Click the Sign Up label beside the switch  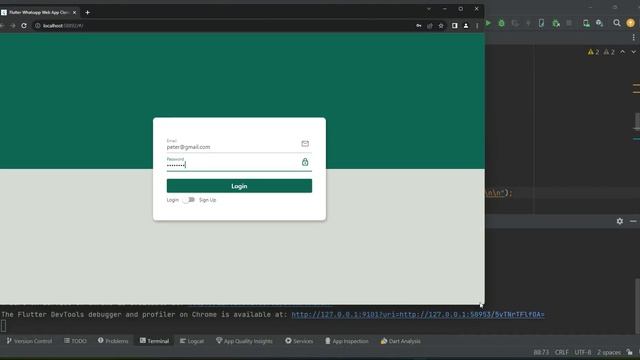[207, 200]
